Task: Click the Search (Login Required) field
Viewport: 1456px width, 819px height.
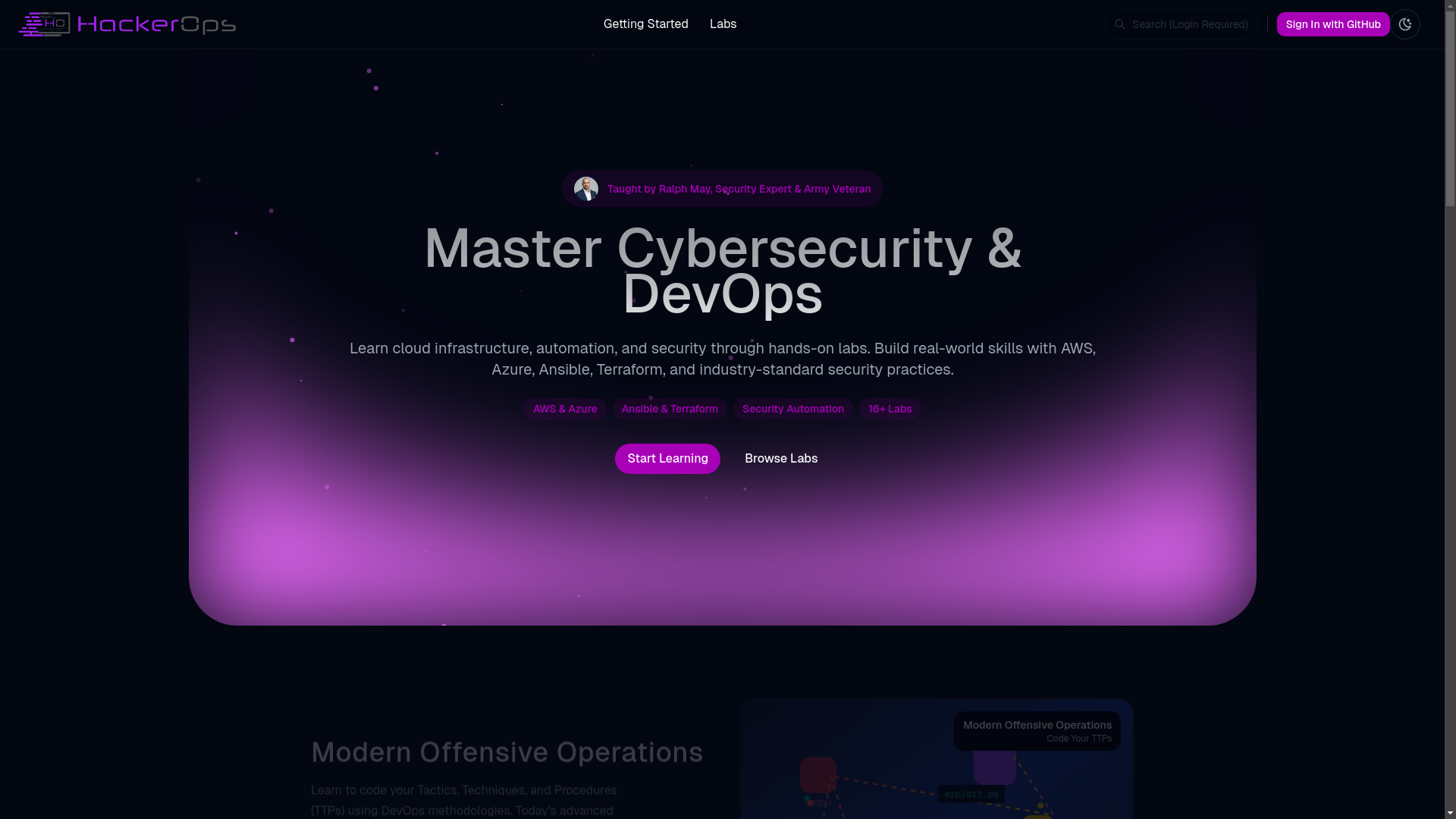Action: pos(1181,24)
